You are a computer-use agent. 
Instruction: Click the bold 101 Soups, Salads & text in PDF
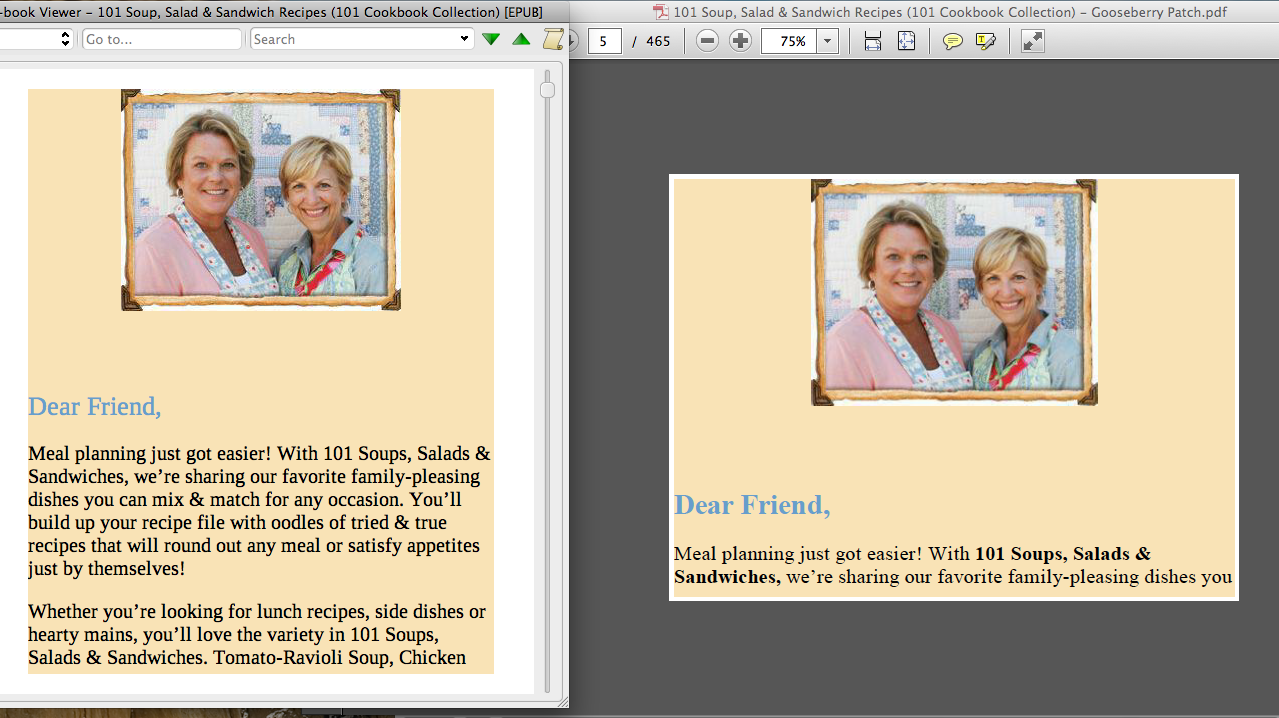tap(1062, 553)
